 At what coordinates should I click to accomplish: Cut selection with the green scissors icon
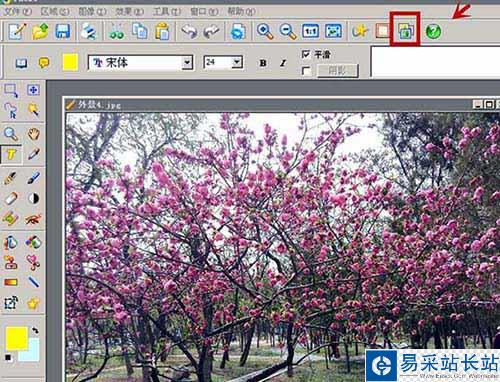[116, 31]
